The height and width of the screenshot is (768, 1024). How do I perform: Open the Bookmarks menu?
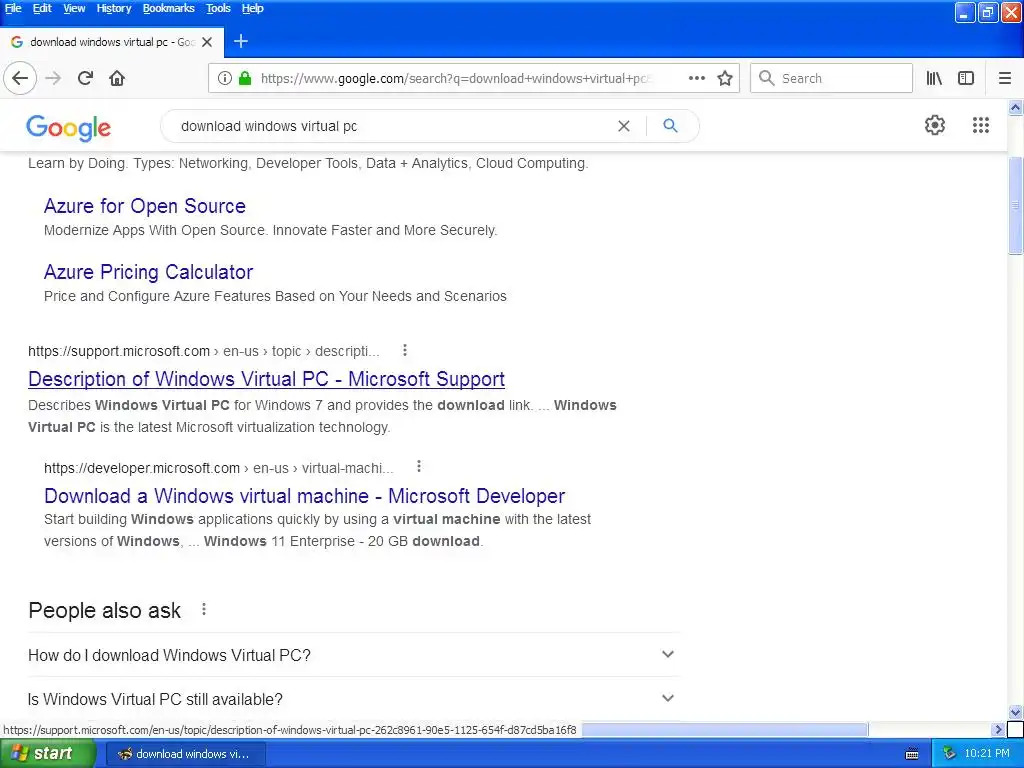tap(168, 8)
